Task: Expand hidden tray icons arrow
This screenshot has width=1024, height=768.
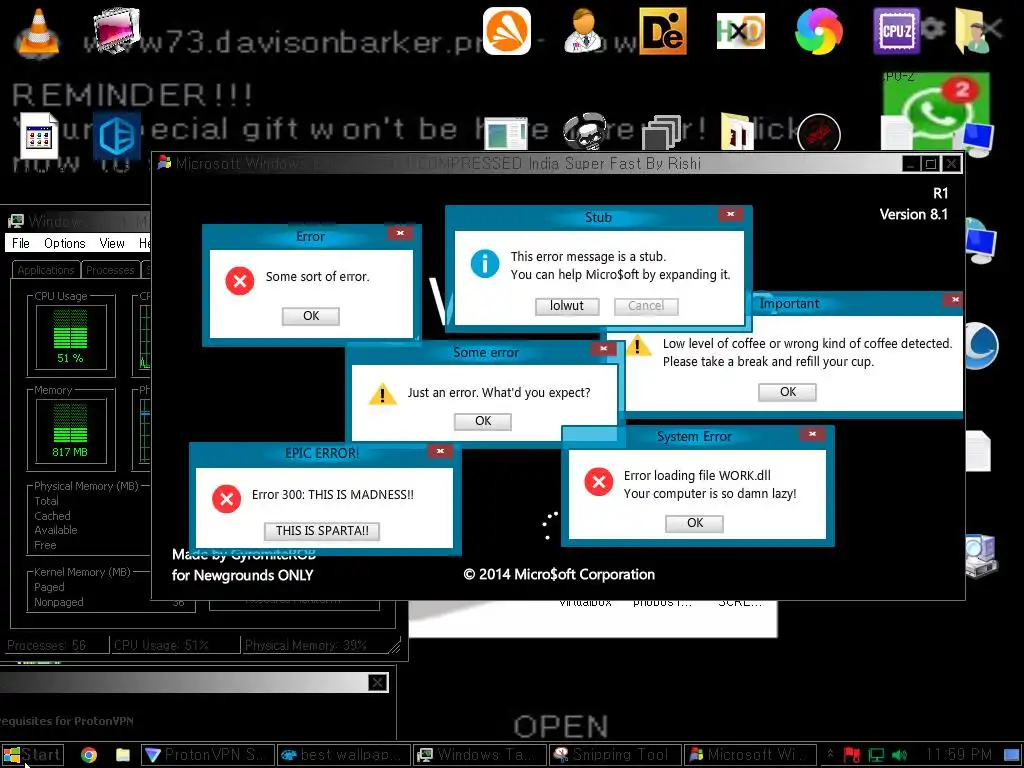Action: click(830, 754)
